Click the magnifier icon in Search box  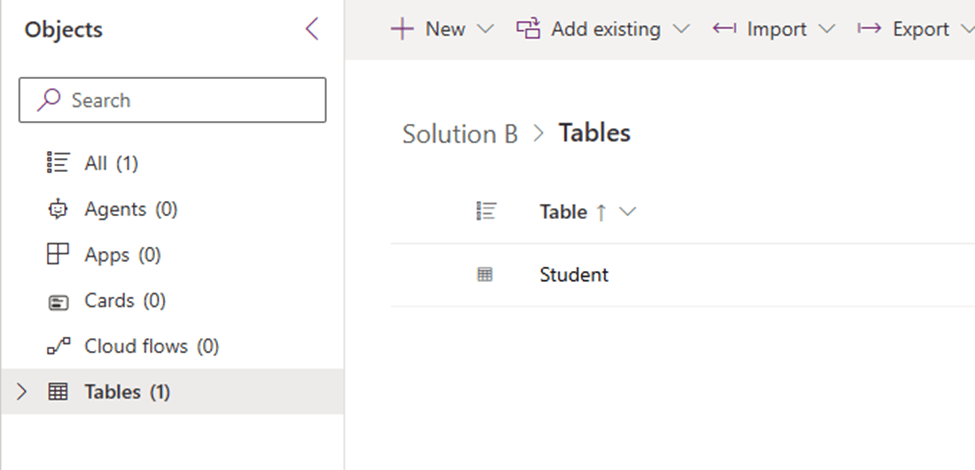click(49, 100)
